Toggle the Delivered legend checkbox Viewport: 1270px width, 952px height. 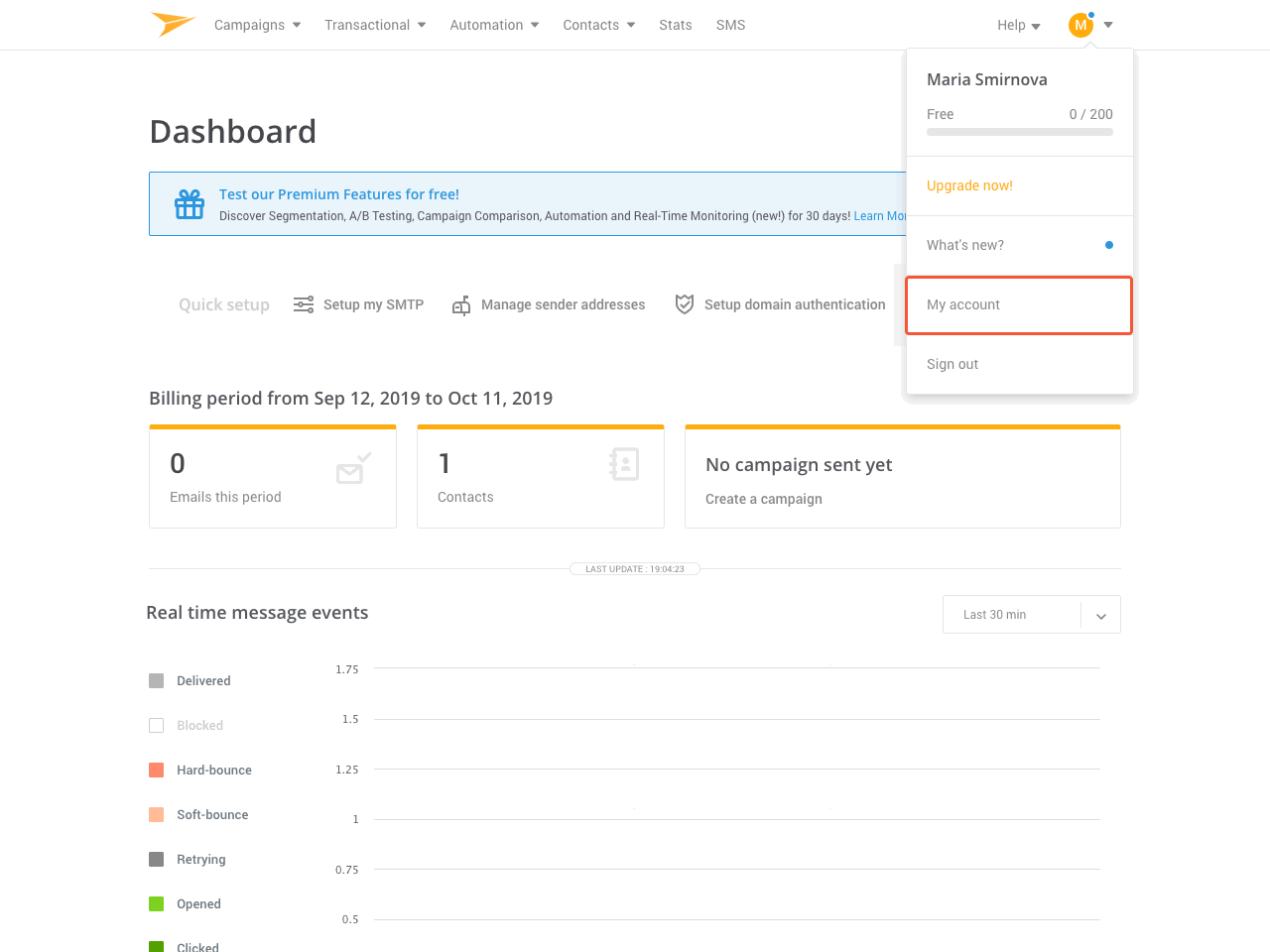click(156, 680)
